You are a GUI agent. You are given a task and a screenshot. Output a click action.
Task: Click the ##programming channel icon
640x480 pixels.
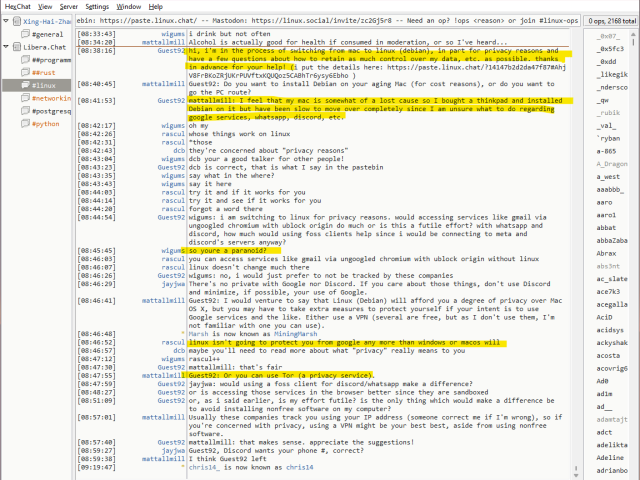[23, 59]
